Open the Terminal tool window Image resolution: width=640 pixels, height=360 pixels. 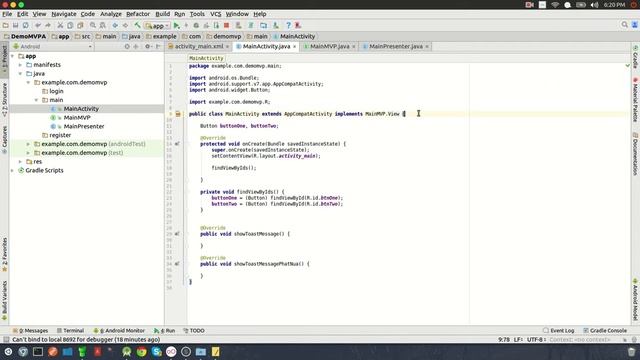point(70,331)
